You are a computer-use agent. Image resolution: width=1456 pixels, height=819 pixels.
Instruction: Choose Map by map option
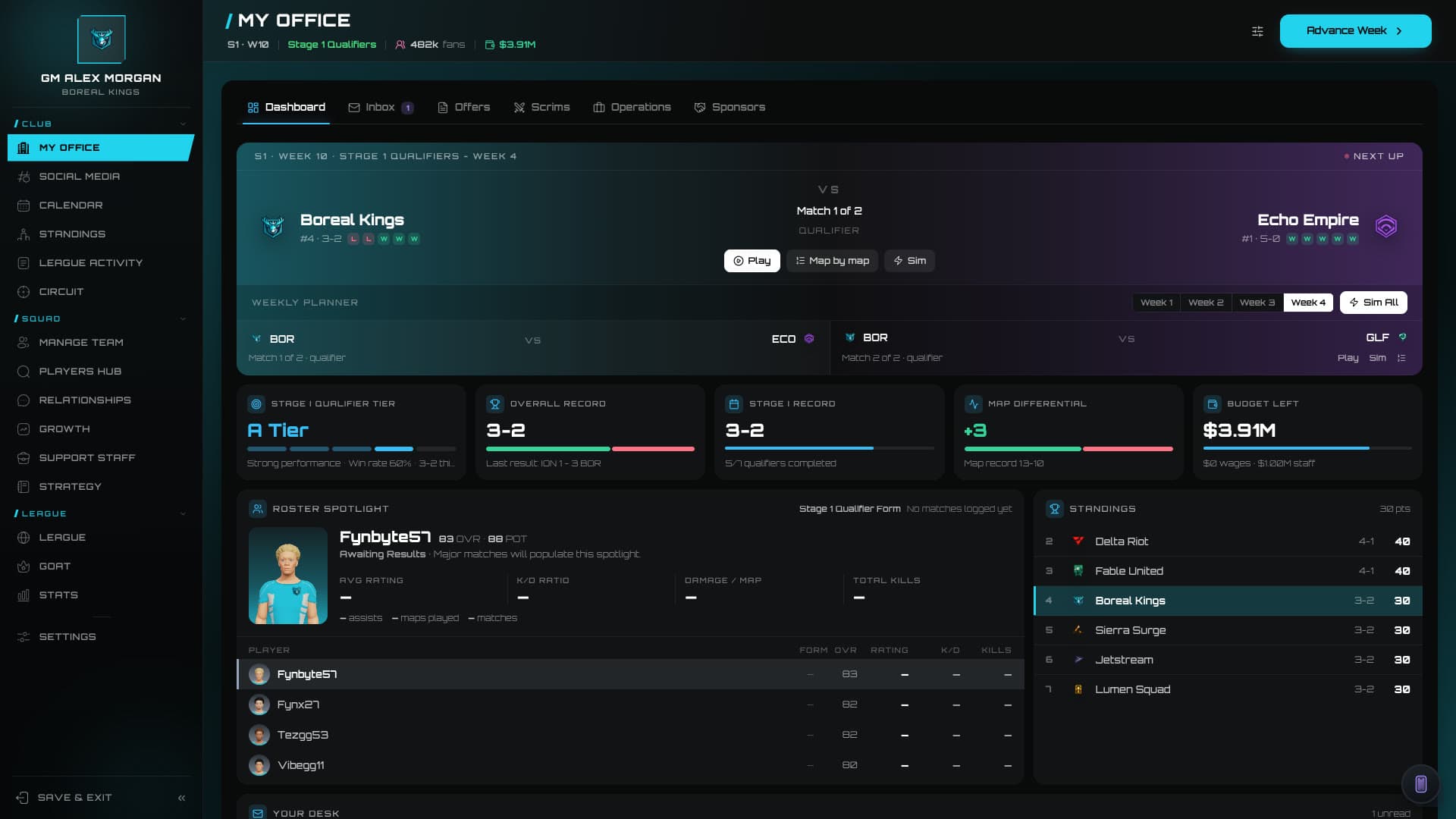tap(832, 261)
